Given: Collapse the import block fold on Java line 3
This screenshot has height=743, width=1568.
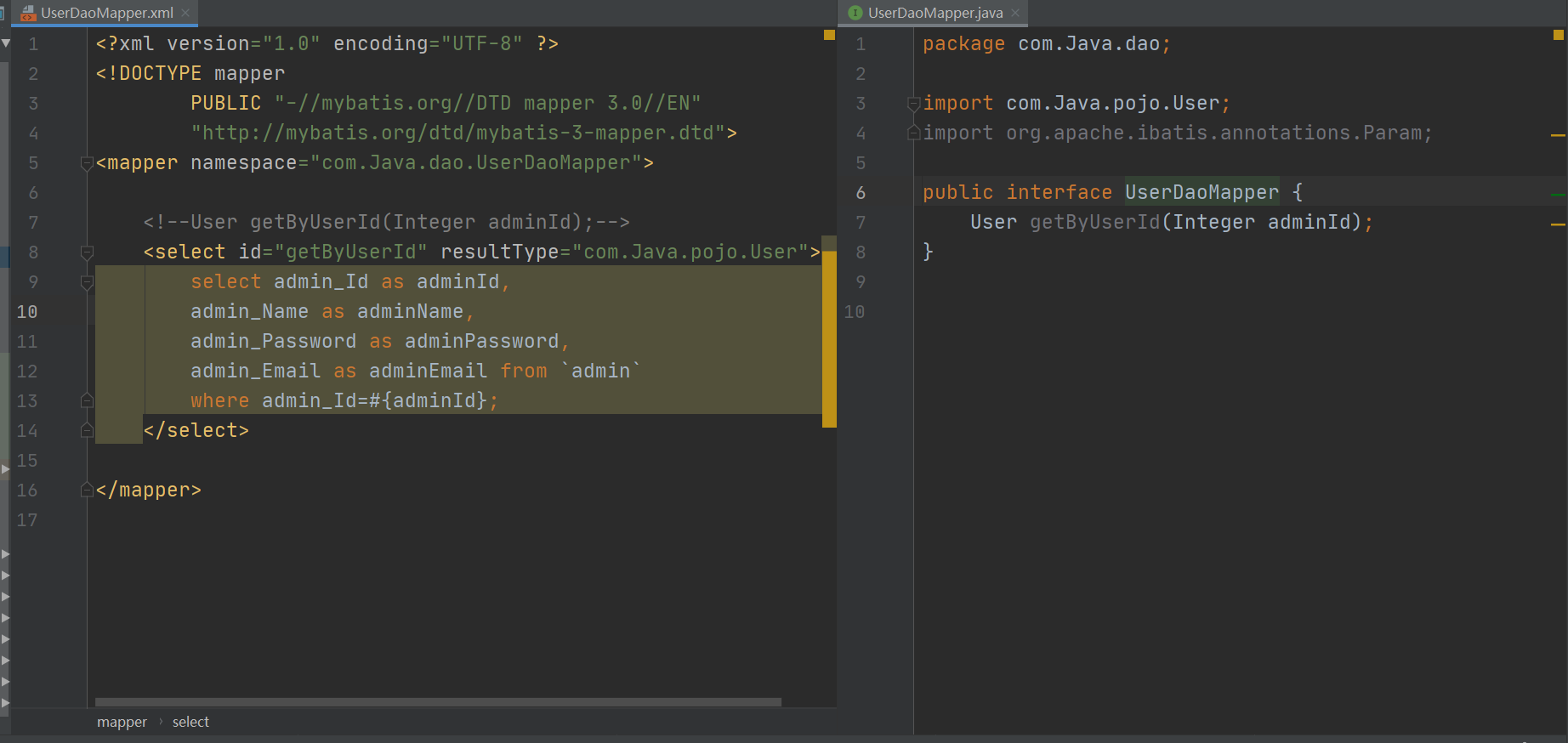Looking at the screenshot, I should pos(914,104).
